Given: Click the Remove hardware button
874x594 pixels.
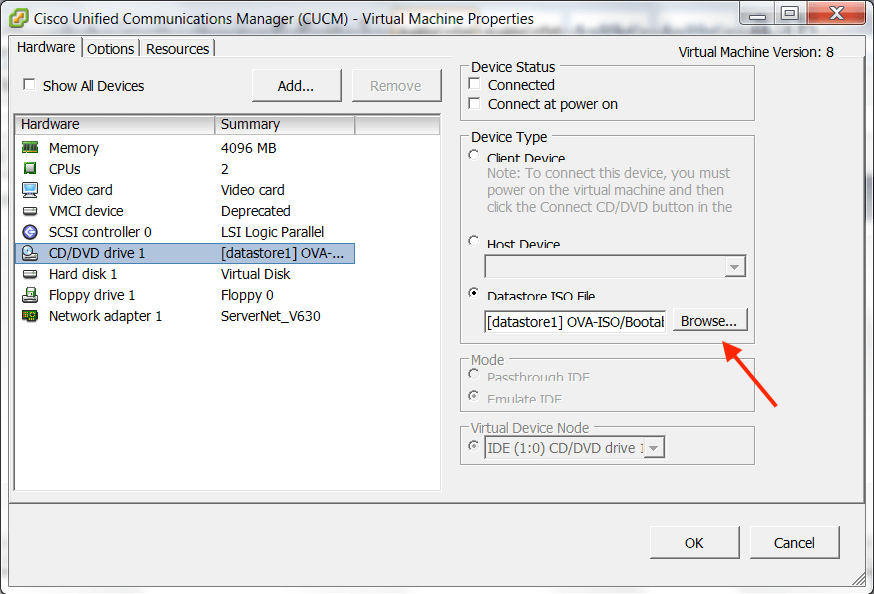Looking at the screenshot, I should [x=396, y=86].
